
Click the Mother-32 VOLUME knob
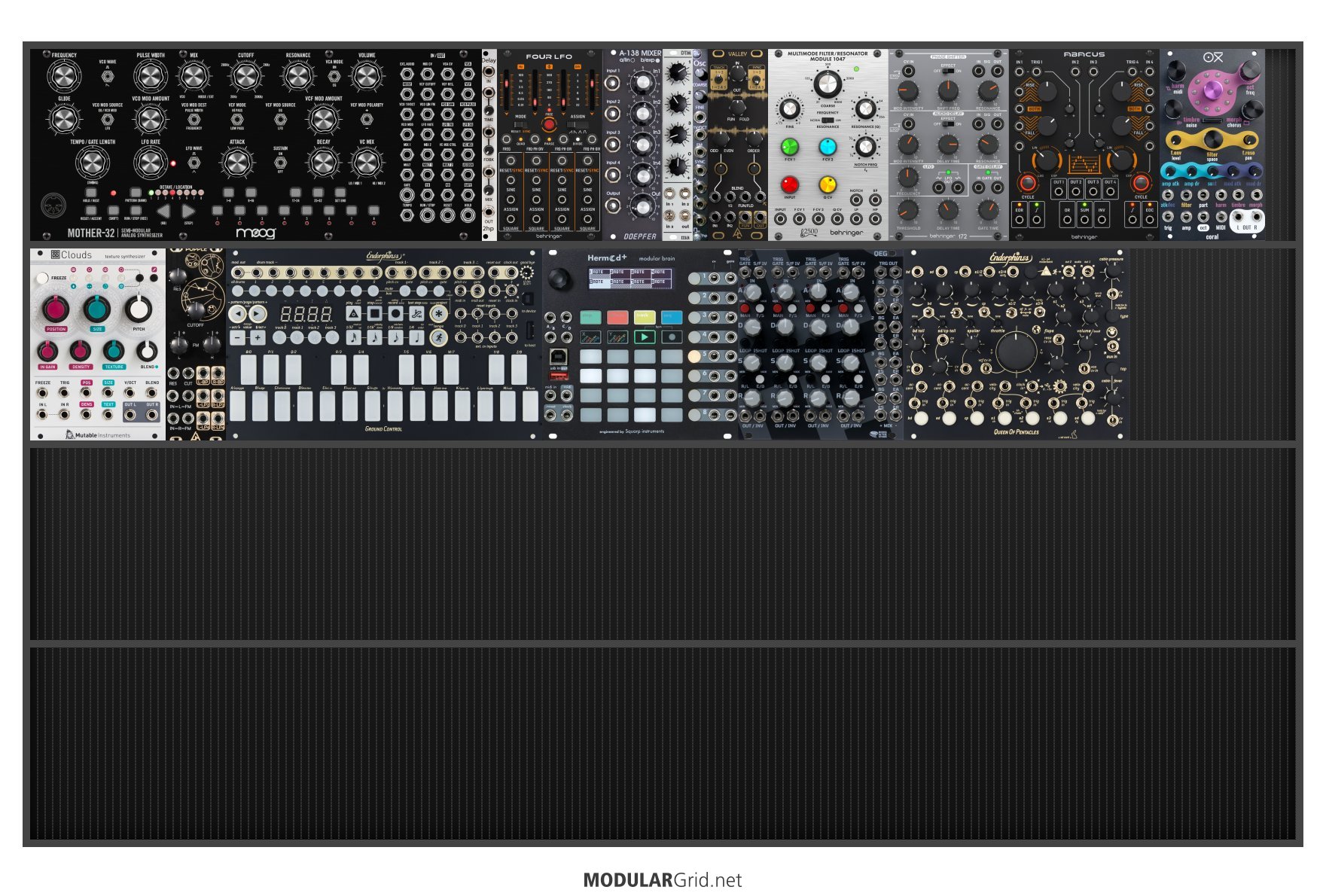367,76
